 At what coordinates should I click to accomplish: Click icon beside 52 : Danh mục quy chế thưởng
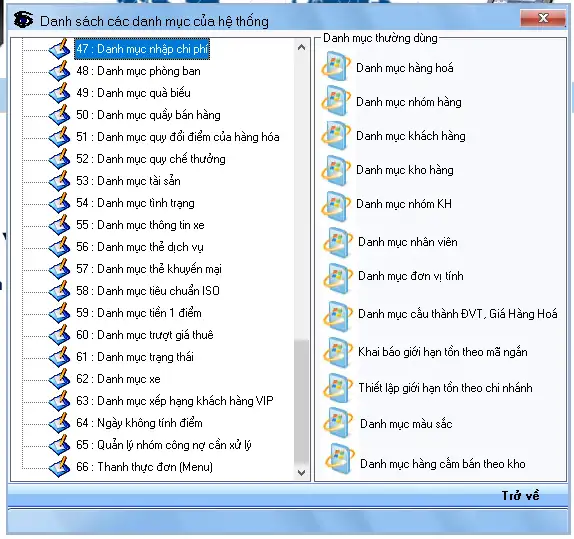click(60, 159)
